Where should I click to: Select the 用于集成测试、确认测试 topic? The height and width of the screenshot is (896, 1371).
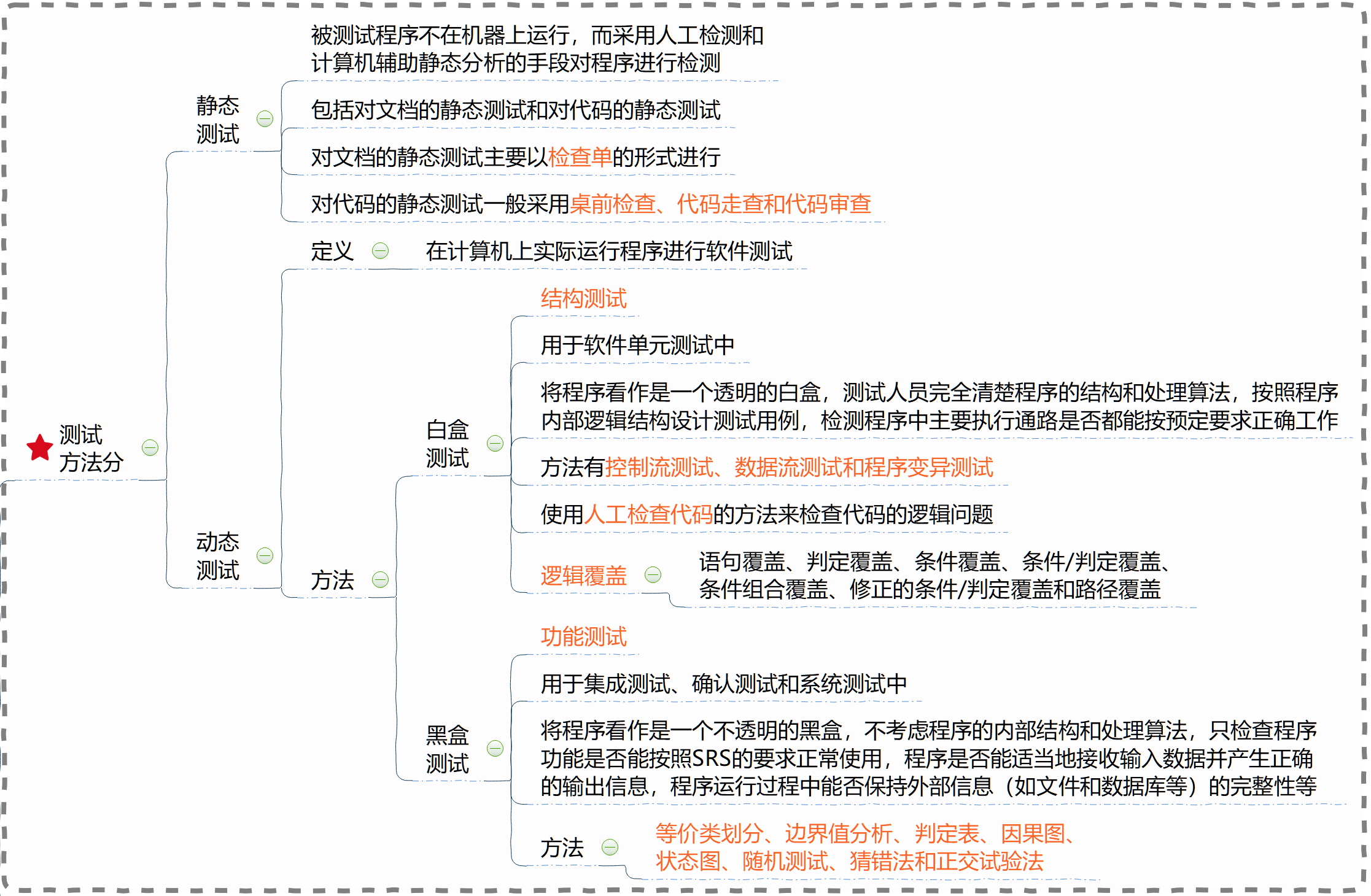tap(723, 683)
